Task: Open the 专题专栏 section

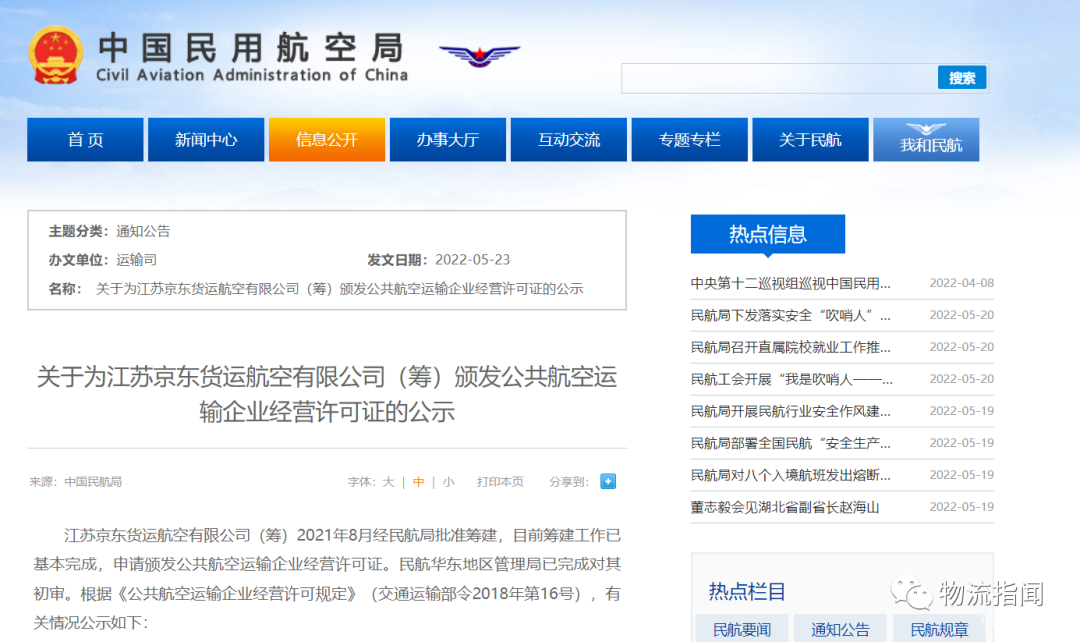Action: [689, 139]
